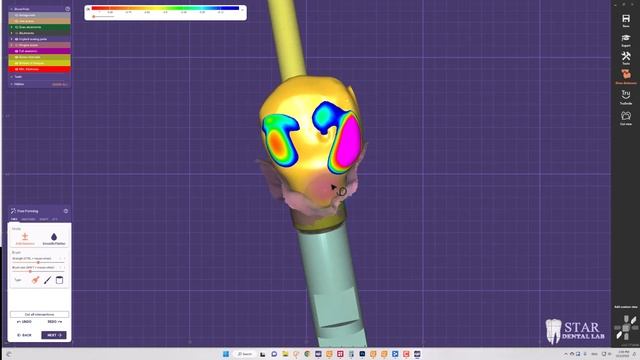Choose the square-shaped brush type icon
The image size is (640, 360).
(59, 280)
